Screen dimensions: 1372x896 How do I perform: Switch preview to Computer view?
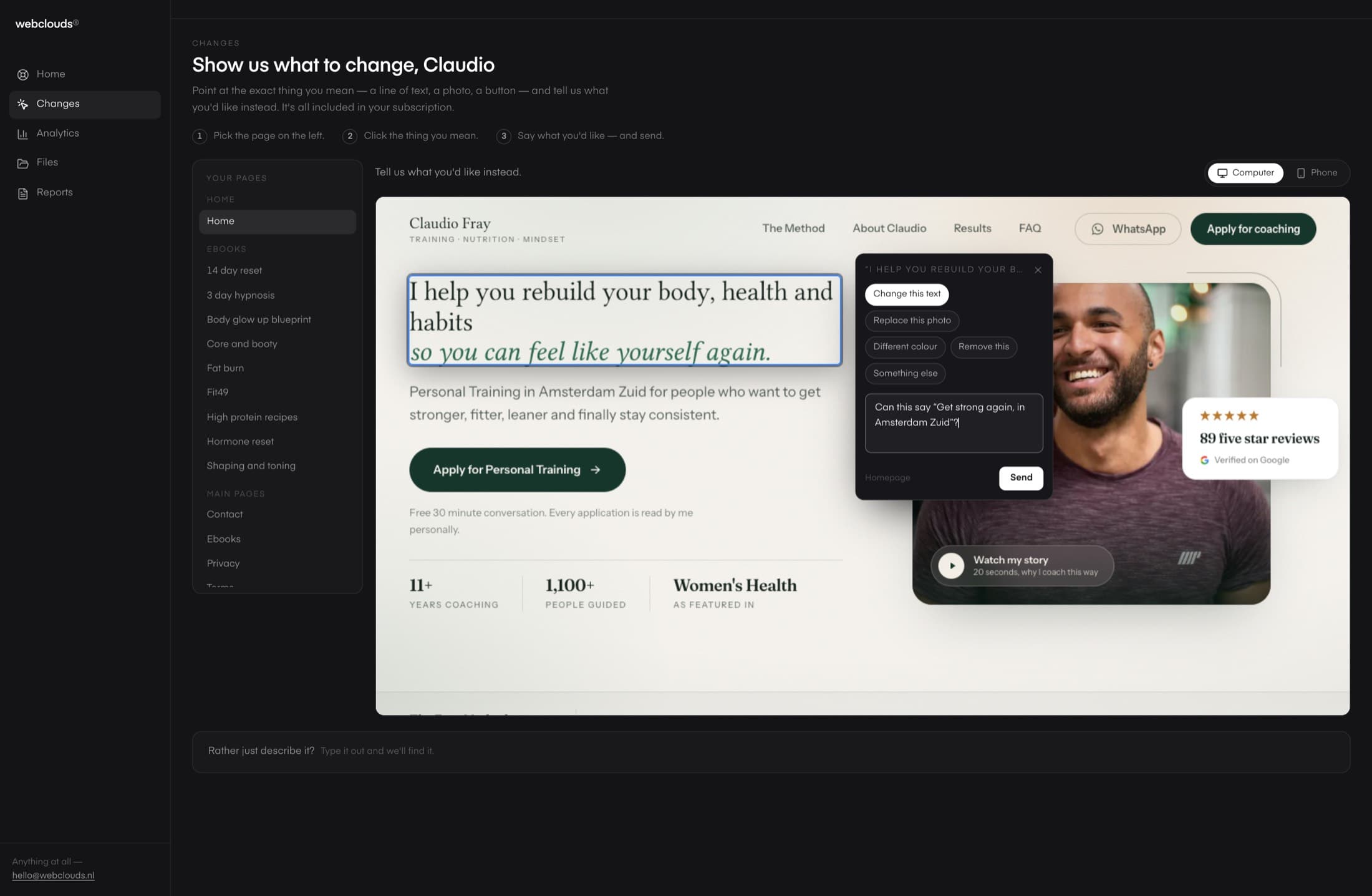click(x=1245, y=173)
